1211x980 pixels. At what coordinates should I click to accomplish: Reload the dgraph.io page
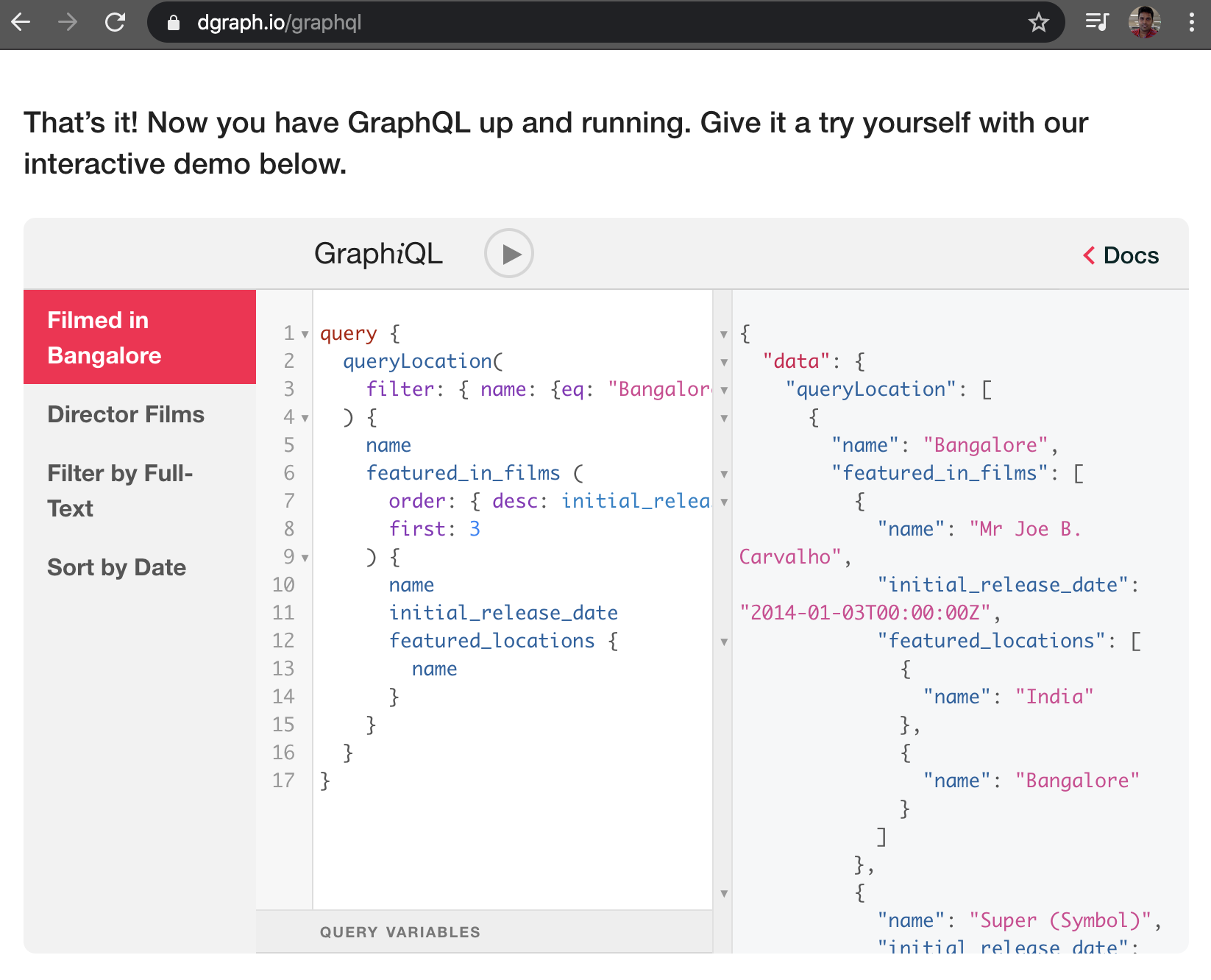[115, 22]
